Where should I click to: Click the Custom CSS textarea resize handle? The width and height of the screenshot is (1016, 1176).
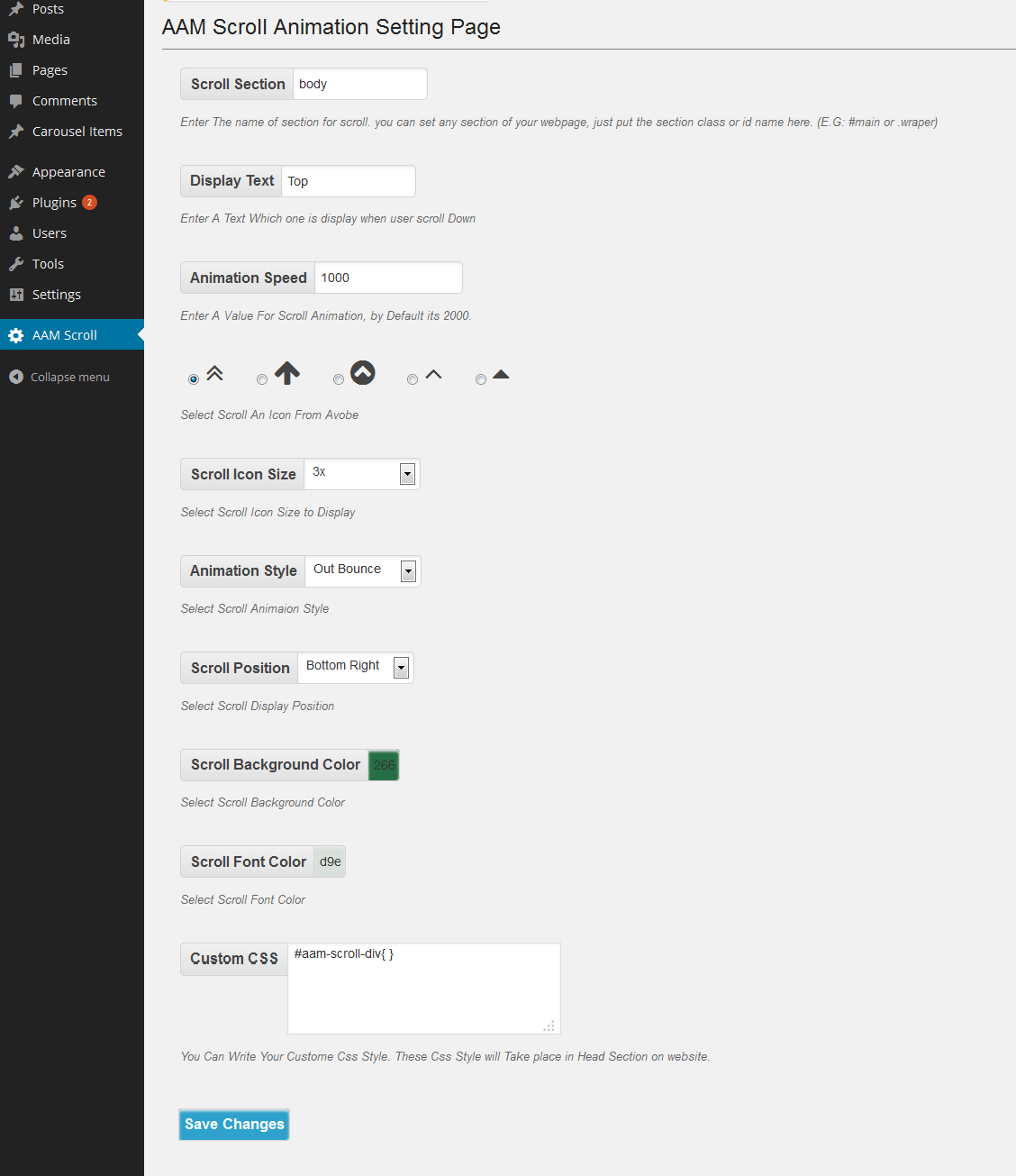[x=549, y=1026]
